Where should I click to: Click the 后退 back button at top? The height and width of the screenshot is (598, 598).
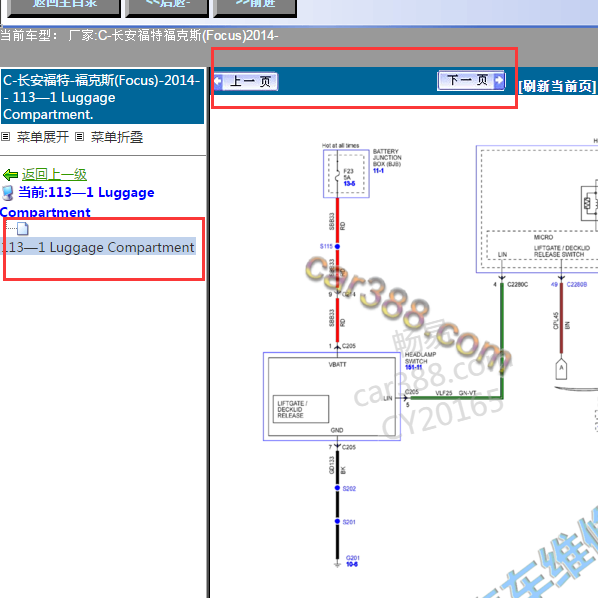[x=167, y=8]
